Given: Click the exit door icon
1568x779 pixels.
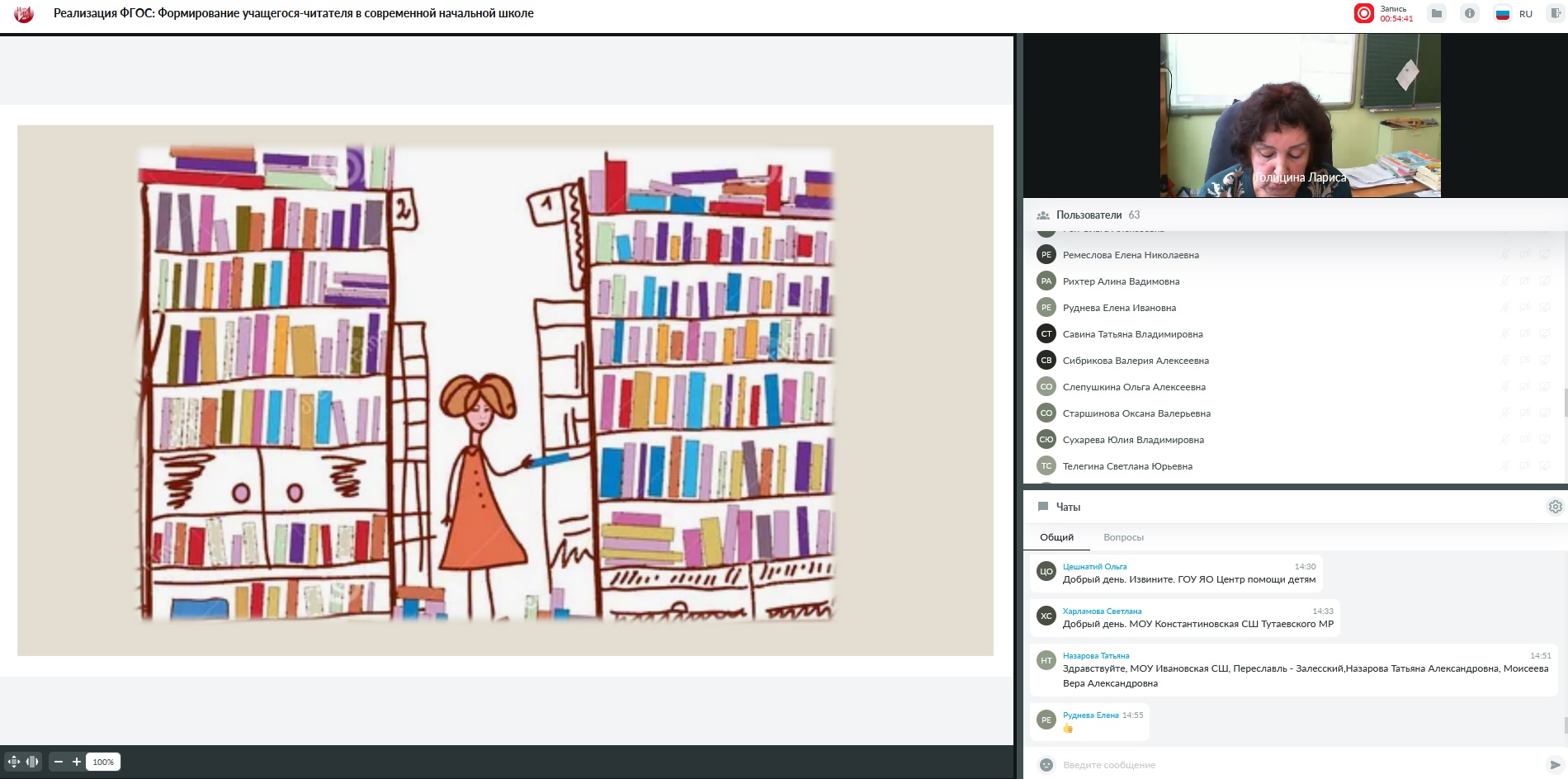Looking at the screenshot, I should coord(1556,13).
